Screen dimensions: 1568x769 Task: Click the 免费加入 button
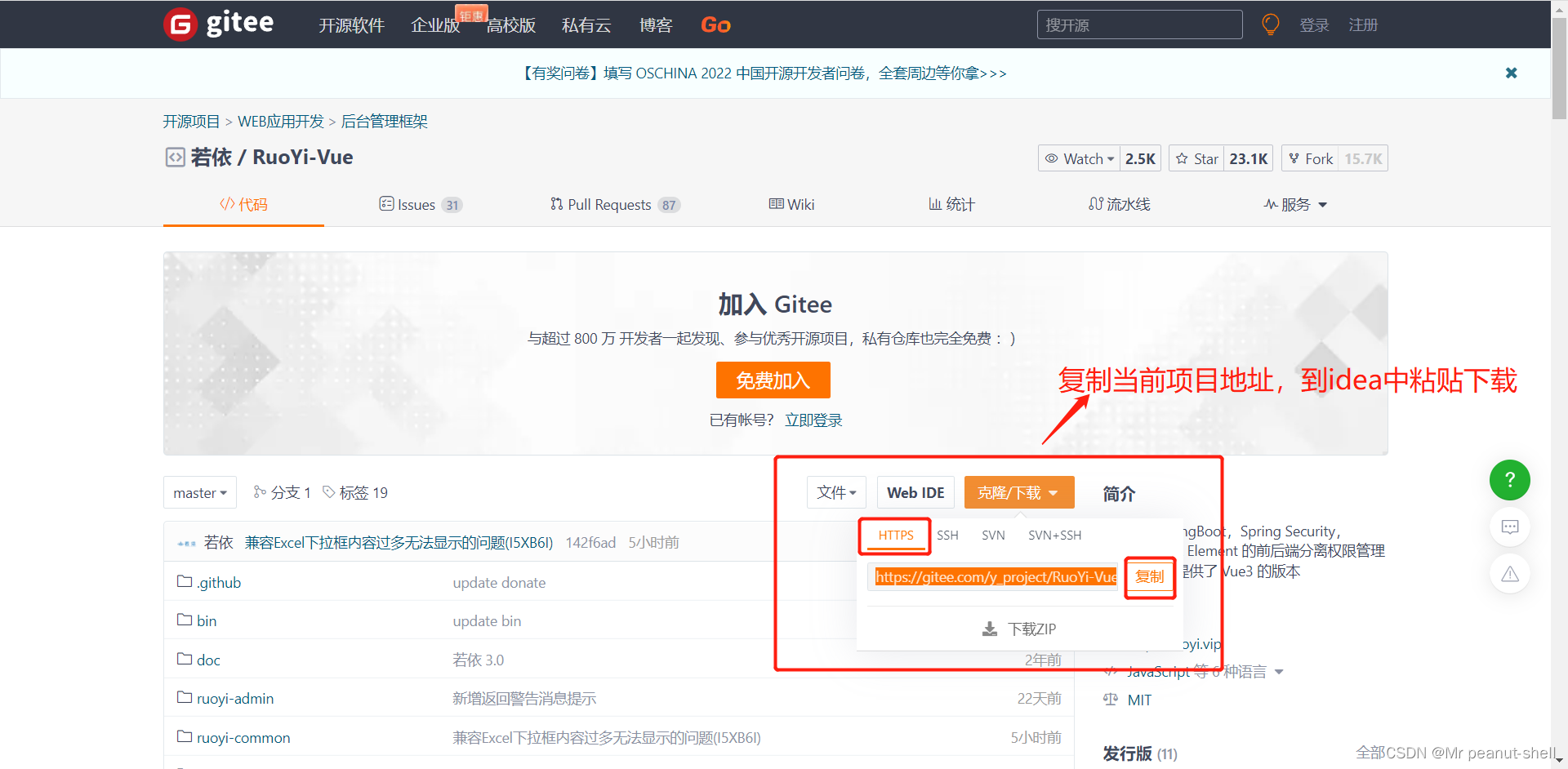[773, 380]
